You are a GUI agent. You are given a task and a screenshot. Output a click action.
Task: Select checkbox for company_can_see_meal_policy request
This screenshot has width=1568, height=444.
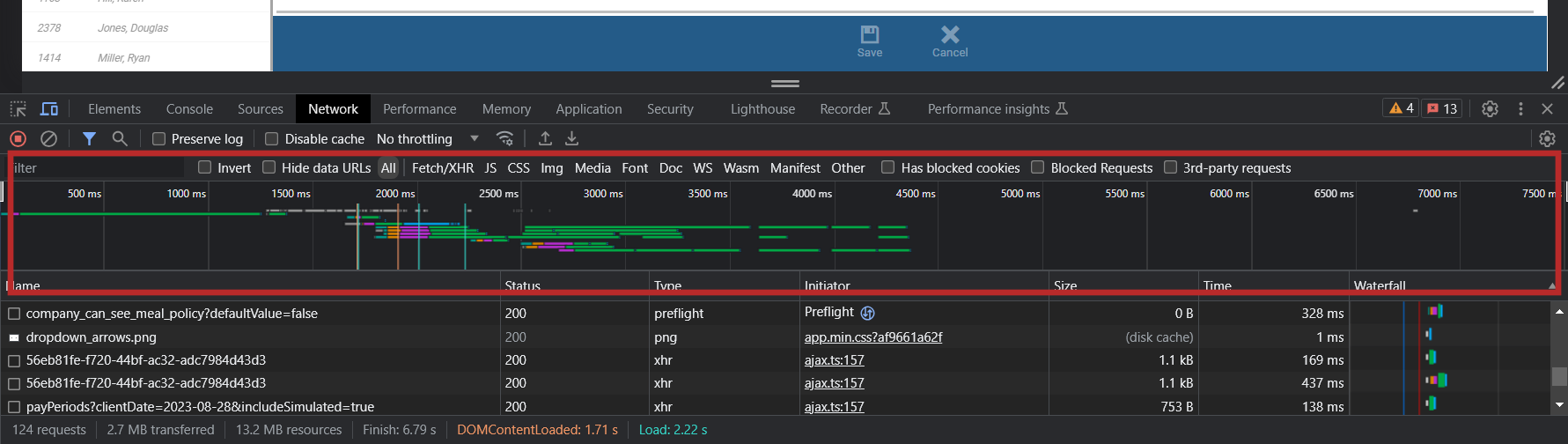(14, 314)
